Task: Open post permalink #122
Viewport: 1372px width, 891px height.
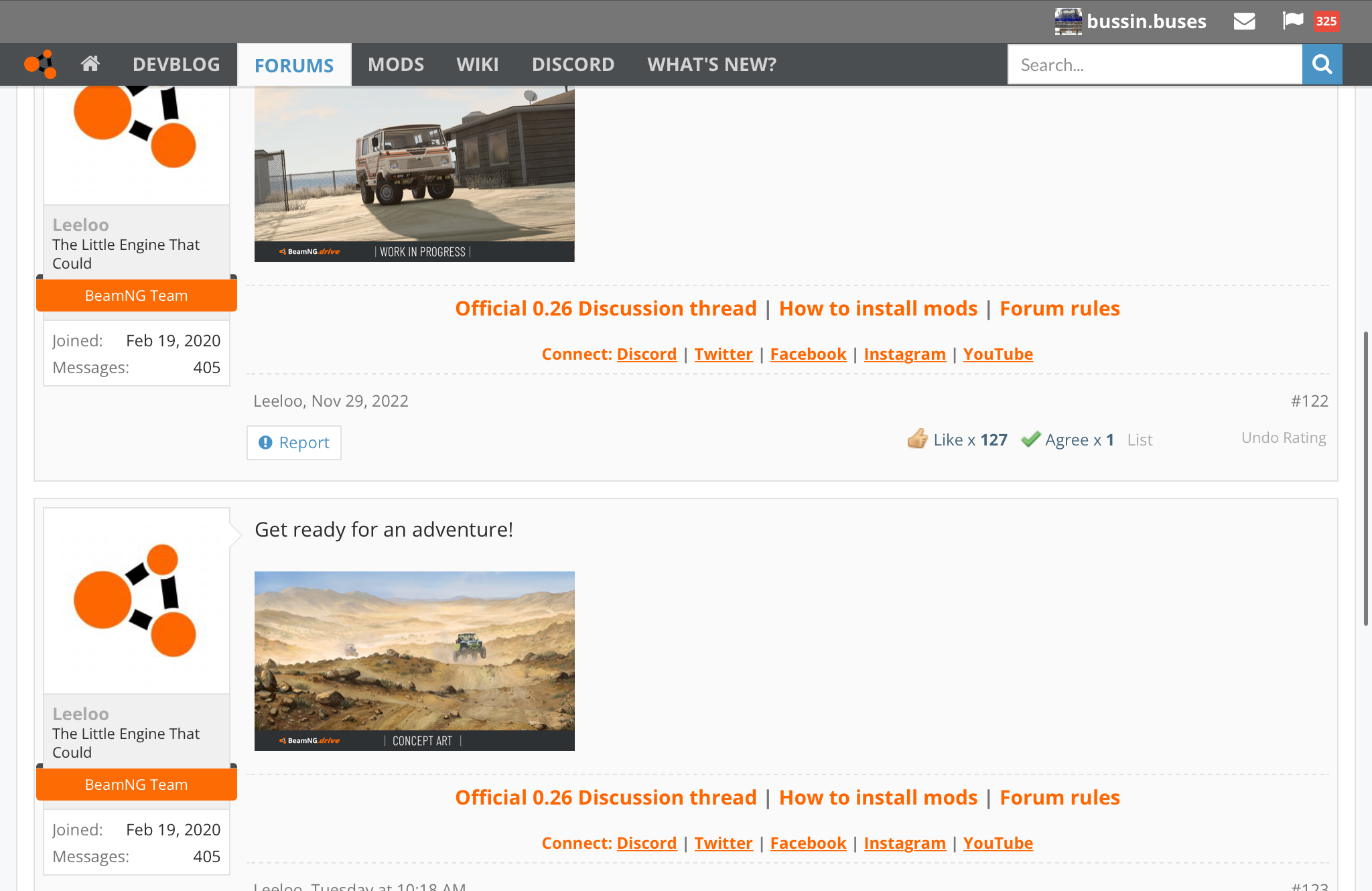Action: coord(1310,401)
